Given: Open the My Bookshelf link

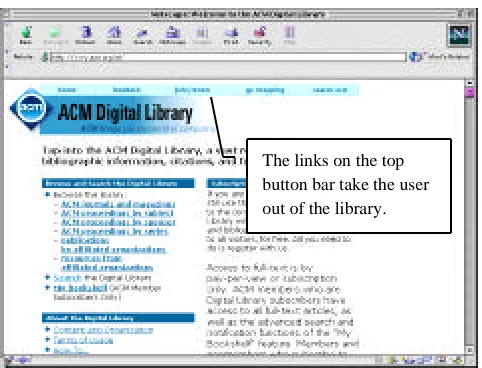Looking at the screenshot, I should (x=80, y=288).
